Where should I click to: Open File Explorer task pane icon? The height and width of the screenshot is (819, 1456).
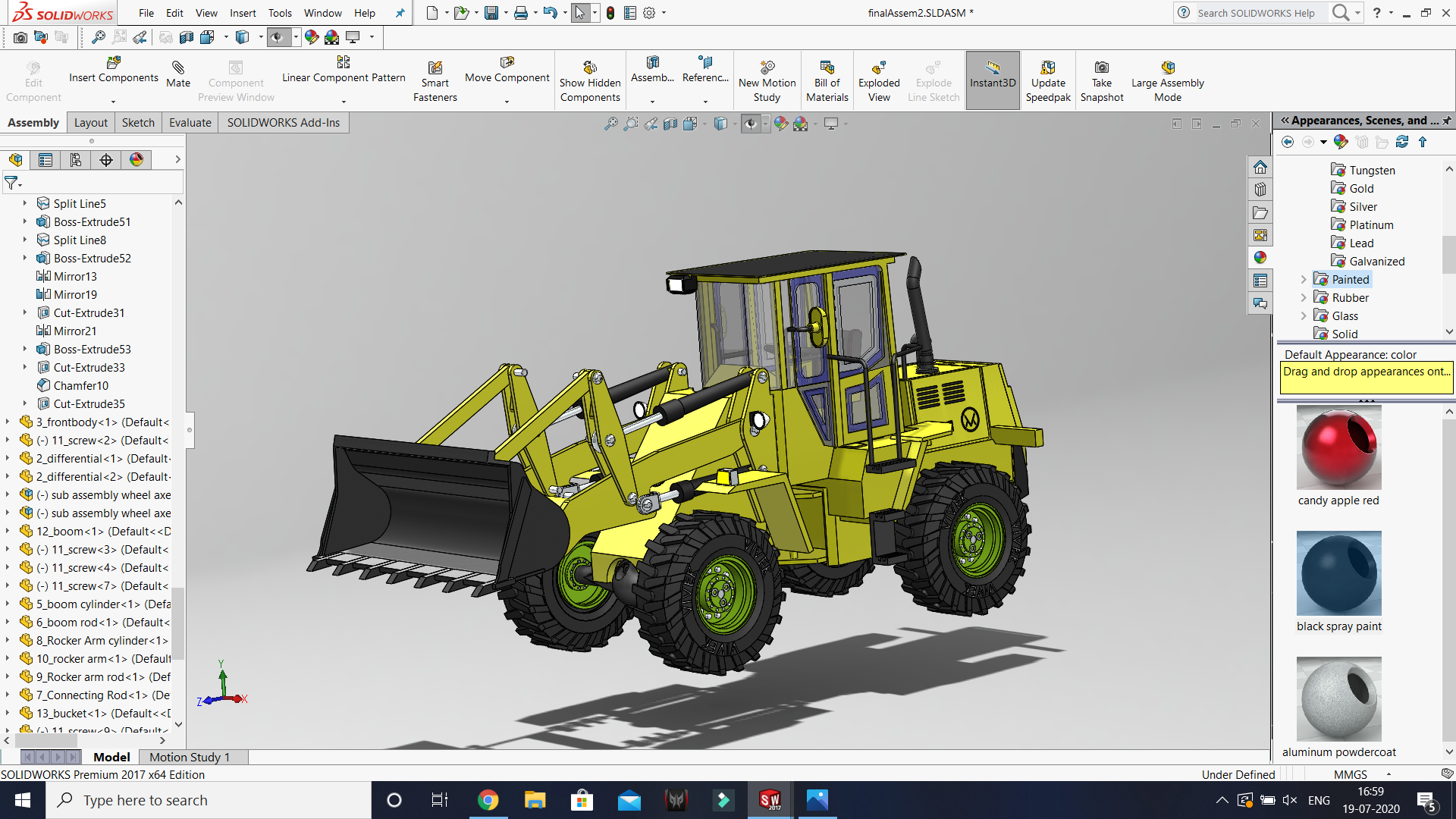1260,212
